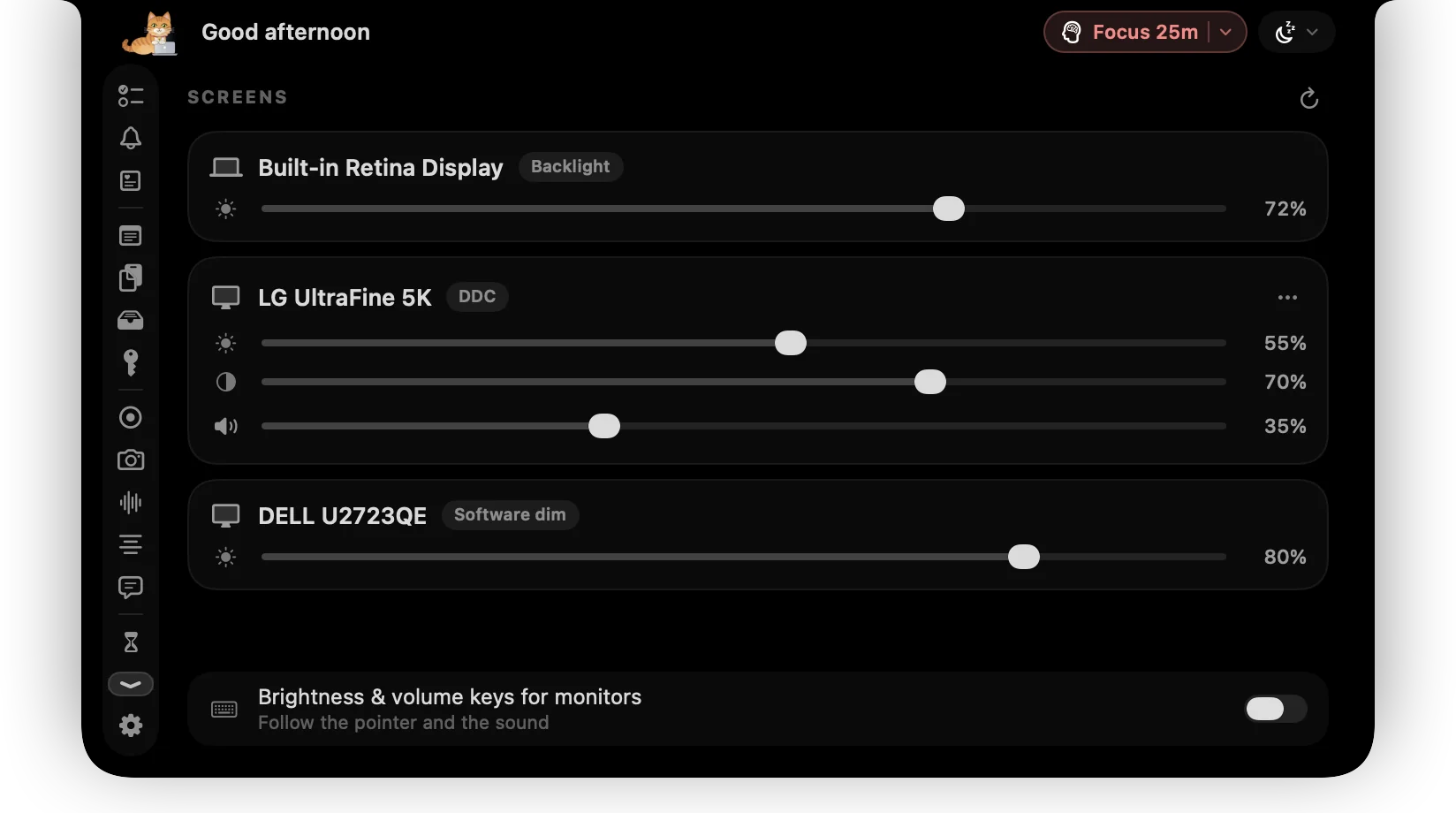Viewport: 1456px width, 813px height.
Task: Click the 35% volume value
Action: coord(1285,426)
